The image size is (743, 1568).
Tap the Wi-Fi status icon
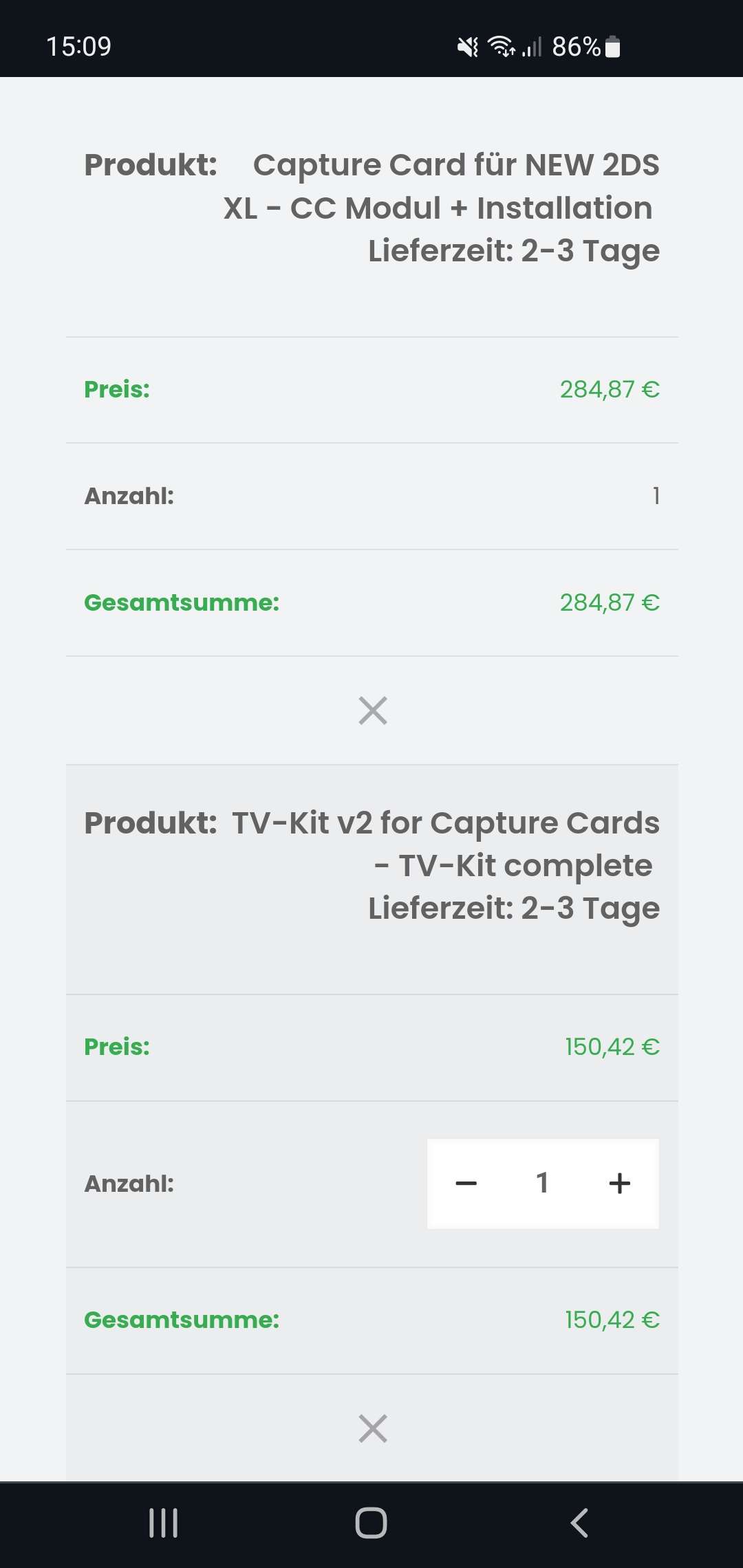click(x=501, y=47)
